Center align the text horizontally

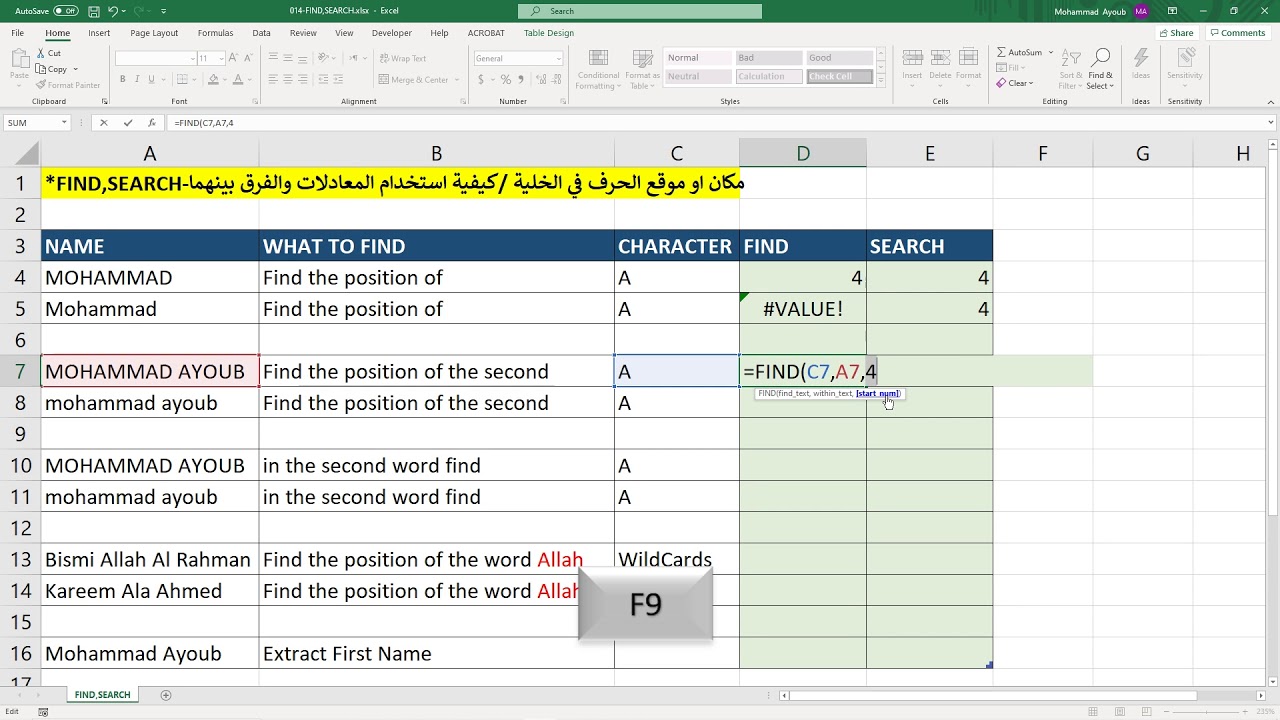click(x=288, y=79)
